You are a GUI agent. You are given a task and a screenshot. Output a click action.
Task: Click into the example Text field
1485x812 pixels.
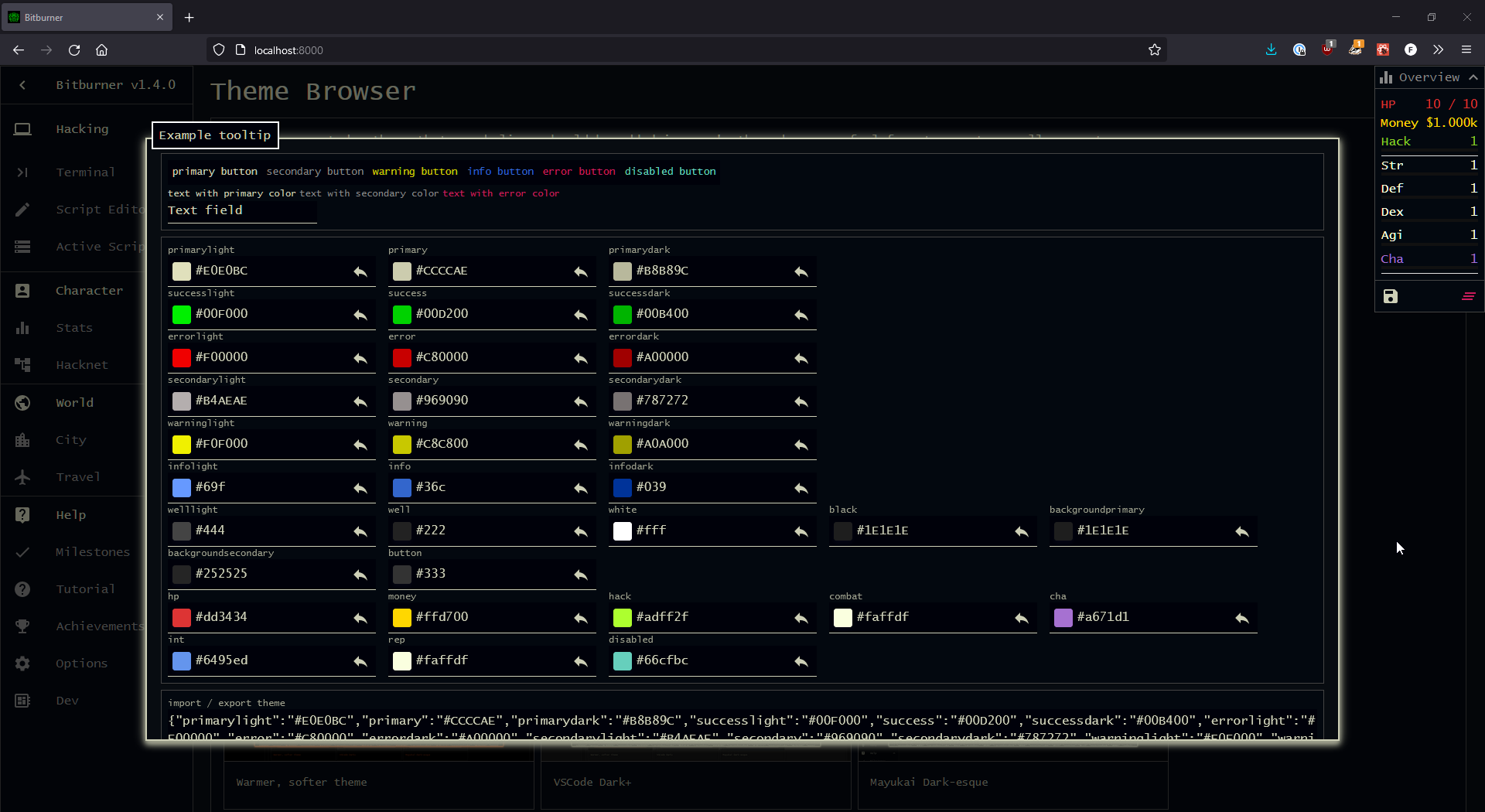tap(241, 211)
